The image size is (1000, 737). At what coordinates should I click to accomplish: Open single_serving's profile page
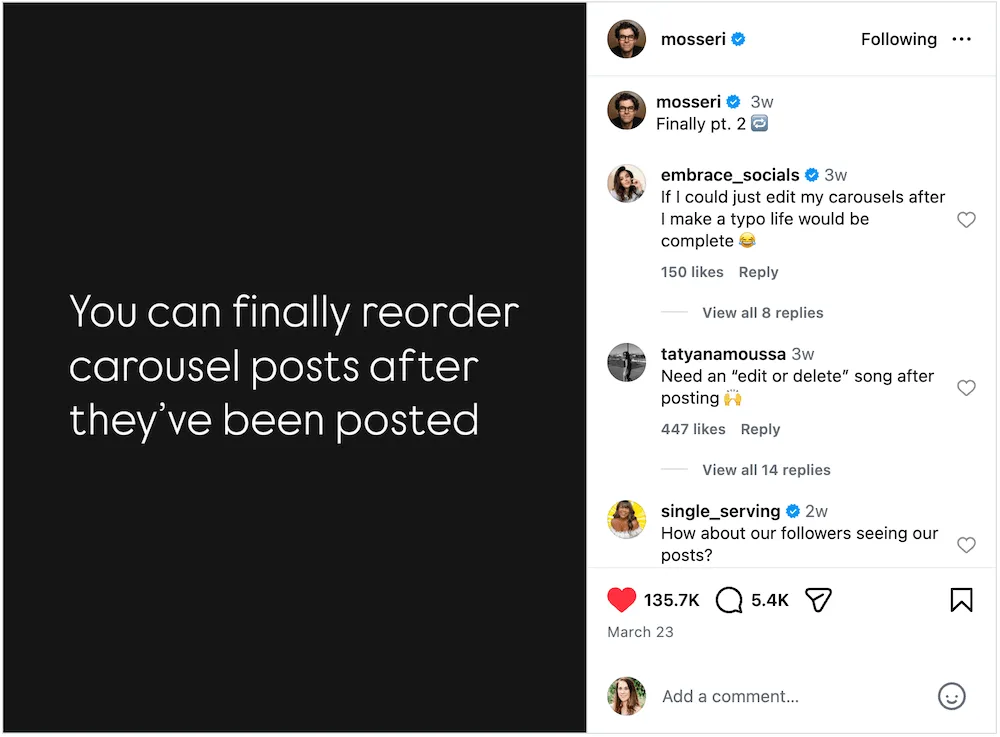coord(720,511)
